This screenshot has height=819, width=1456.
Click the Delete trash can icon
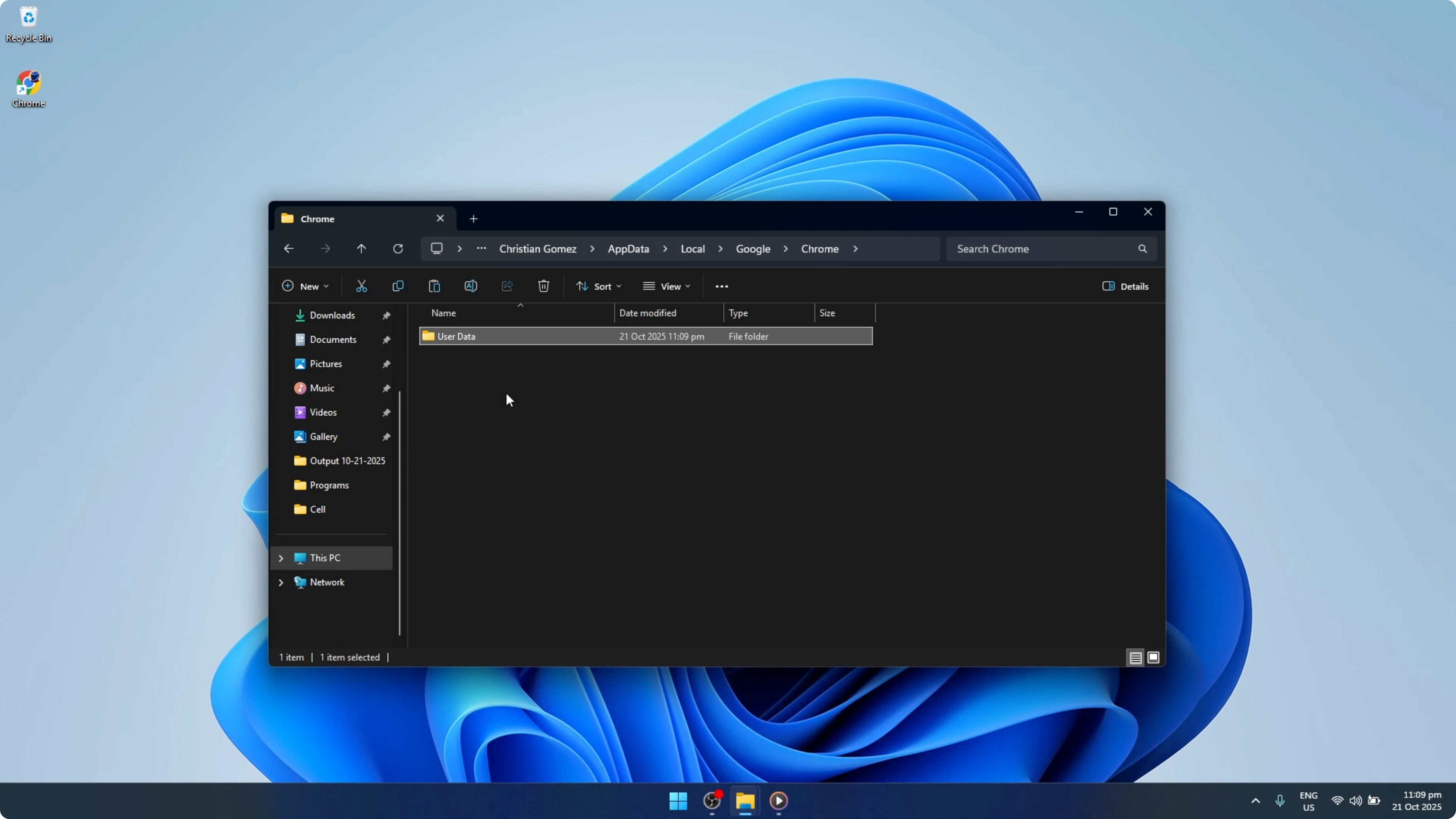point(543,286)
